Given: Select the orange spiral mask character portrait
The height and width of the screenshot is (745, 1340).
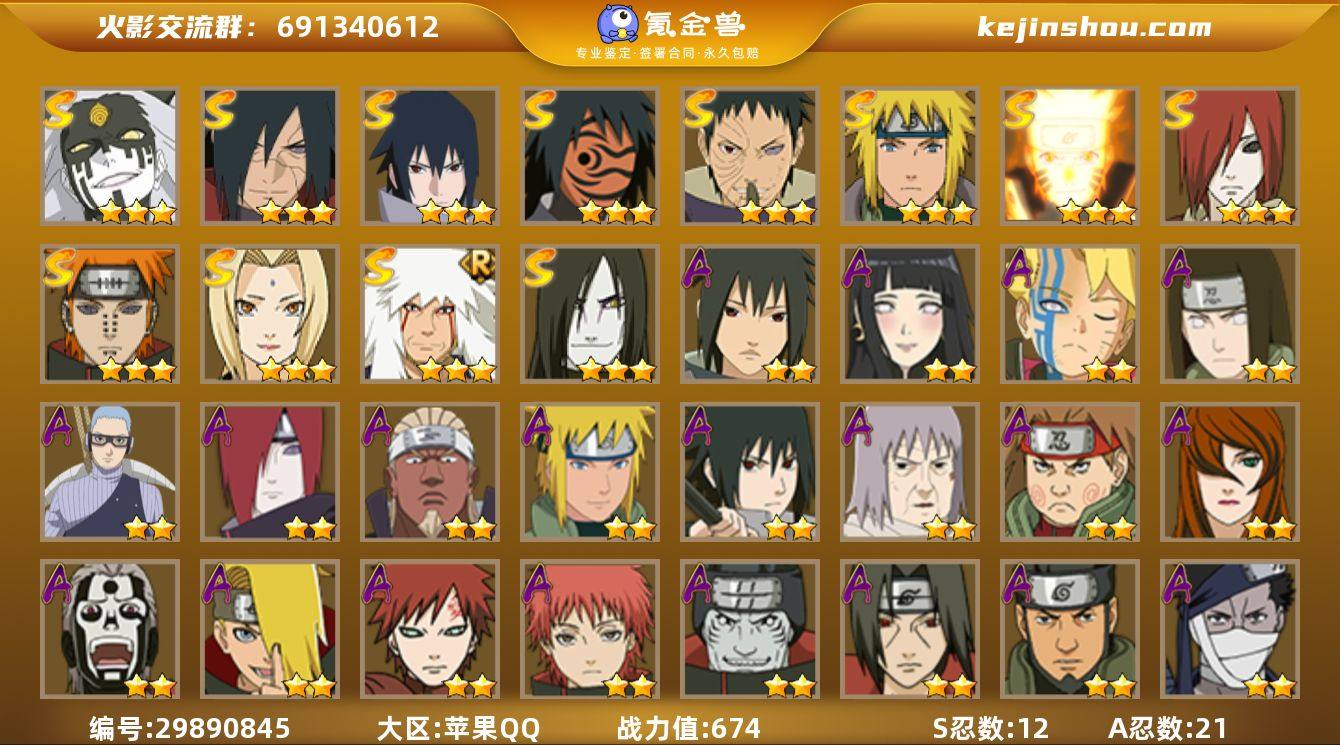Looking at the screenshot, I should pyautogui.click(x=589, y=156).
